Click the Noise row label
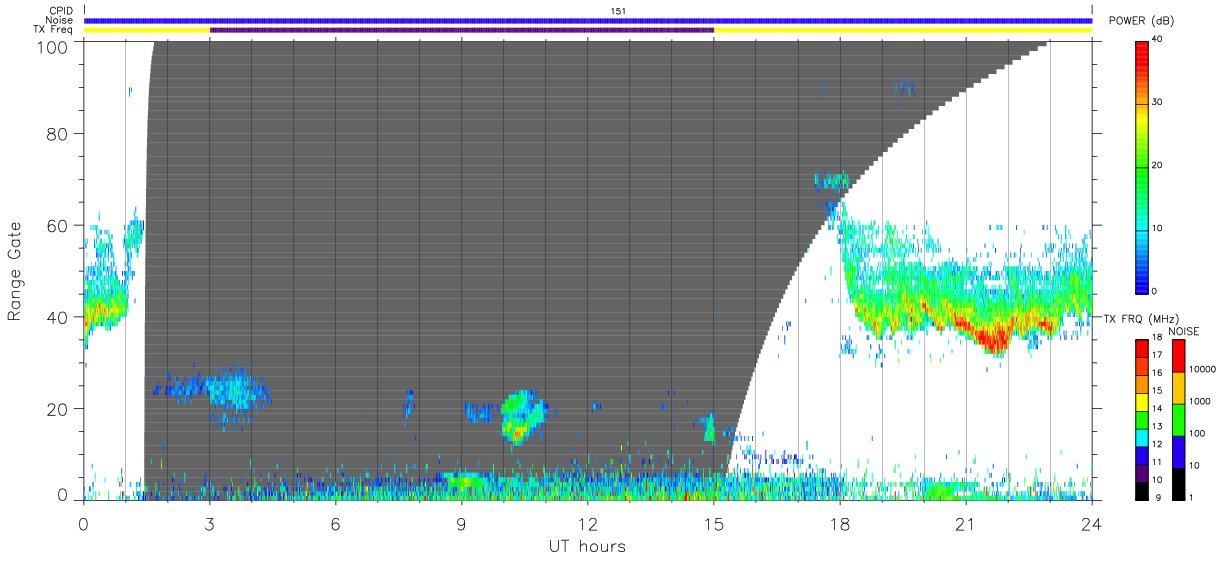Viewport: 1228px width, 567px height. point(60,20)
